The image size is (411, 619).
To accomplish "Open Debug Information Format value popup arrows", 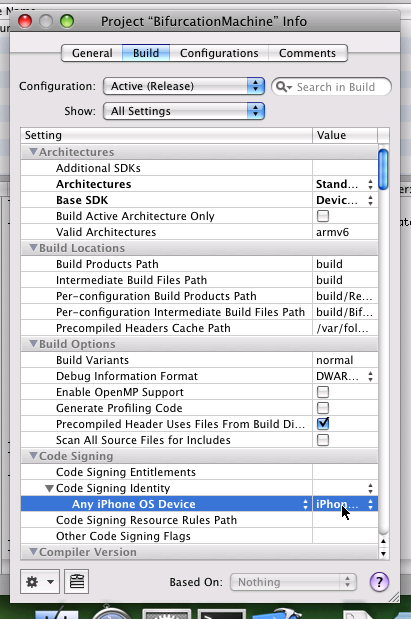I will pyautogui.click(x=370, y=376).
